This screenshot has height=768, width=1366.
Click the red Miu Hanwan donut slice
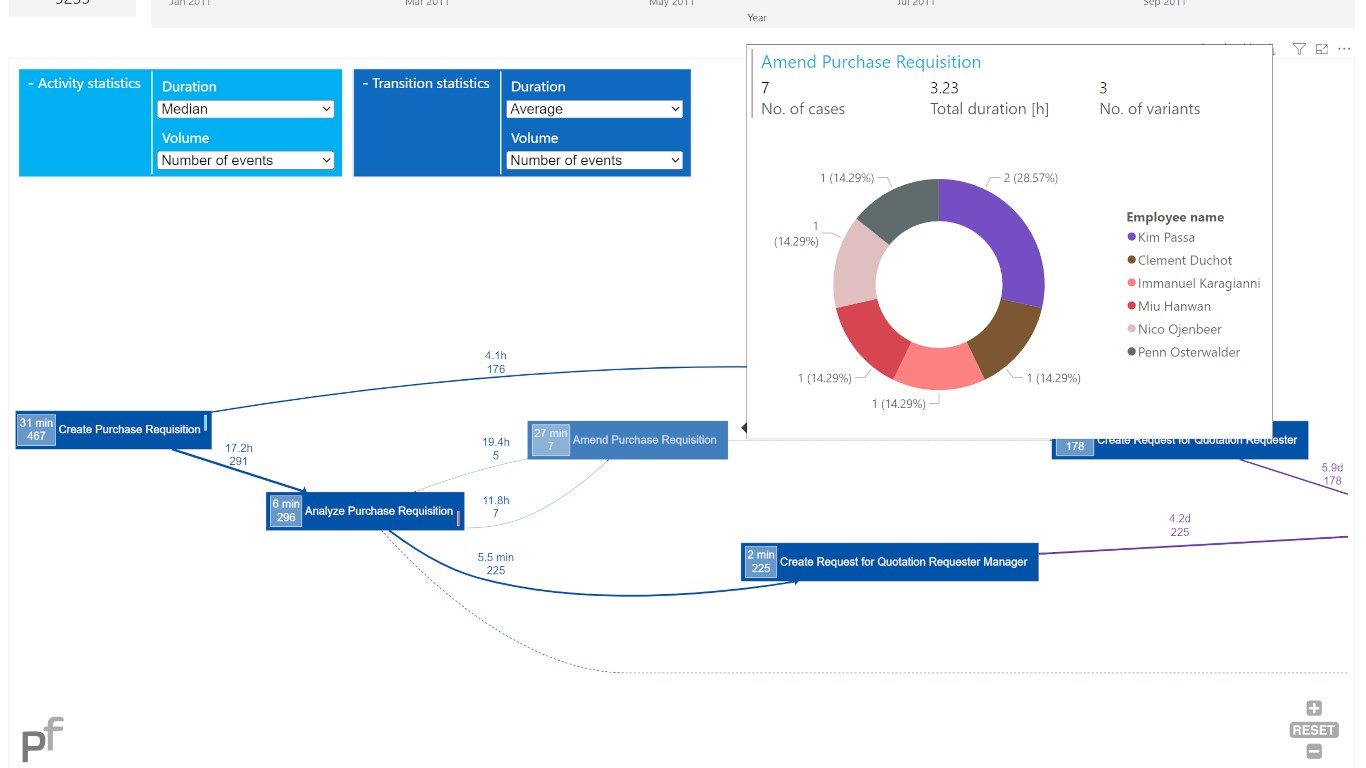coord(870,338)
